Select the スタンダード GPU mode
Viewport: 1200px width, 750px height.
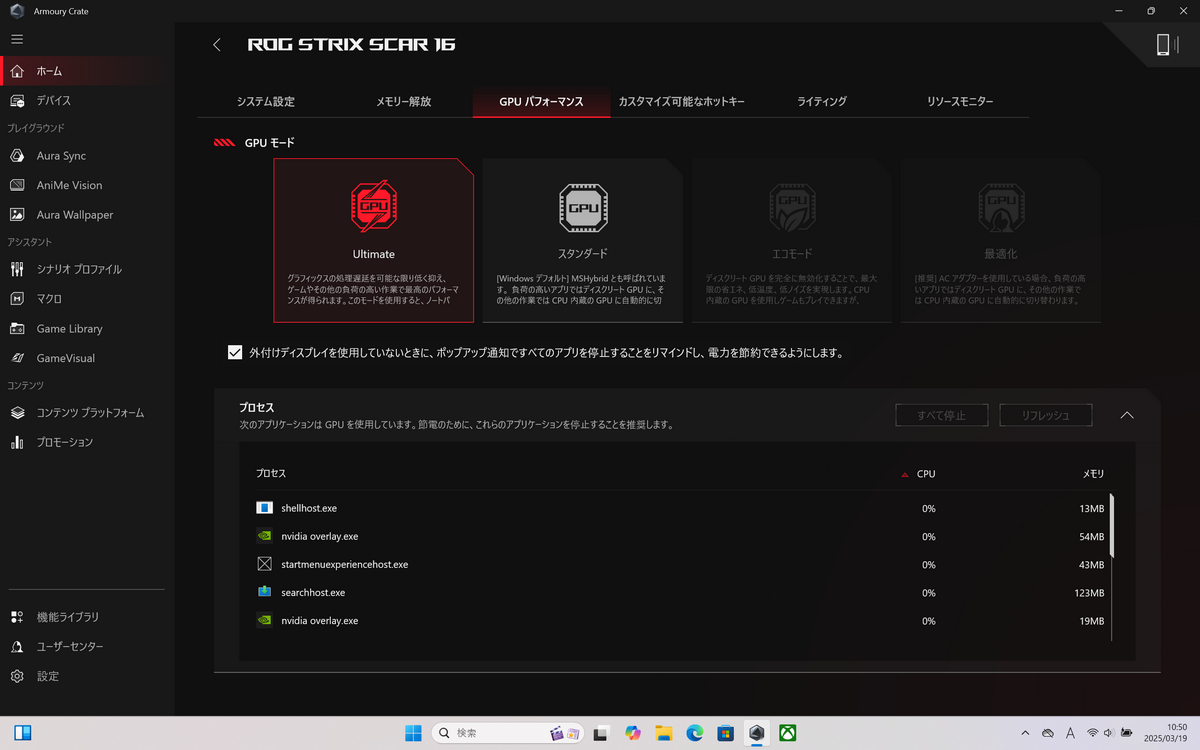tap(582, 240)
